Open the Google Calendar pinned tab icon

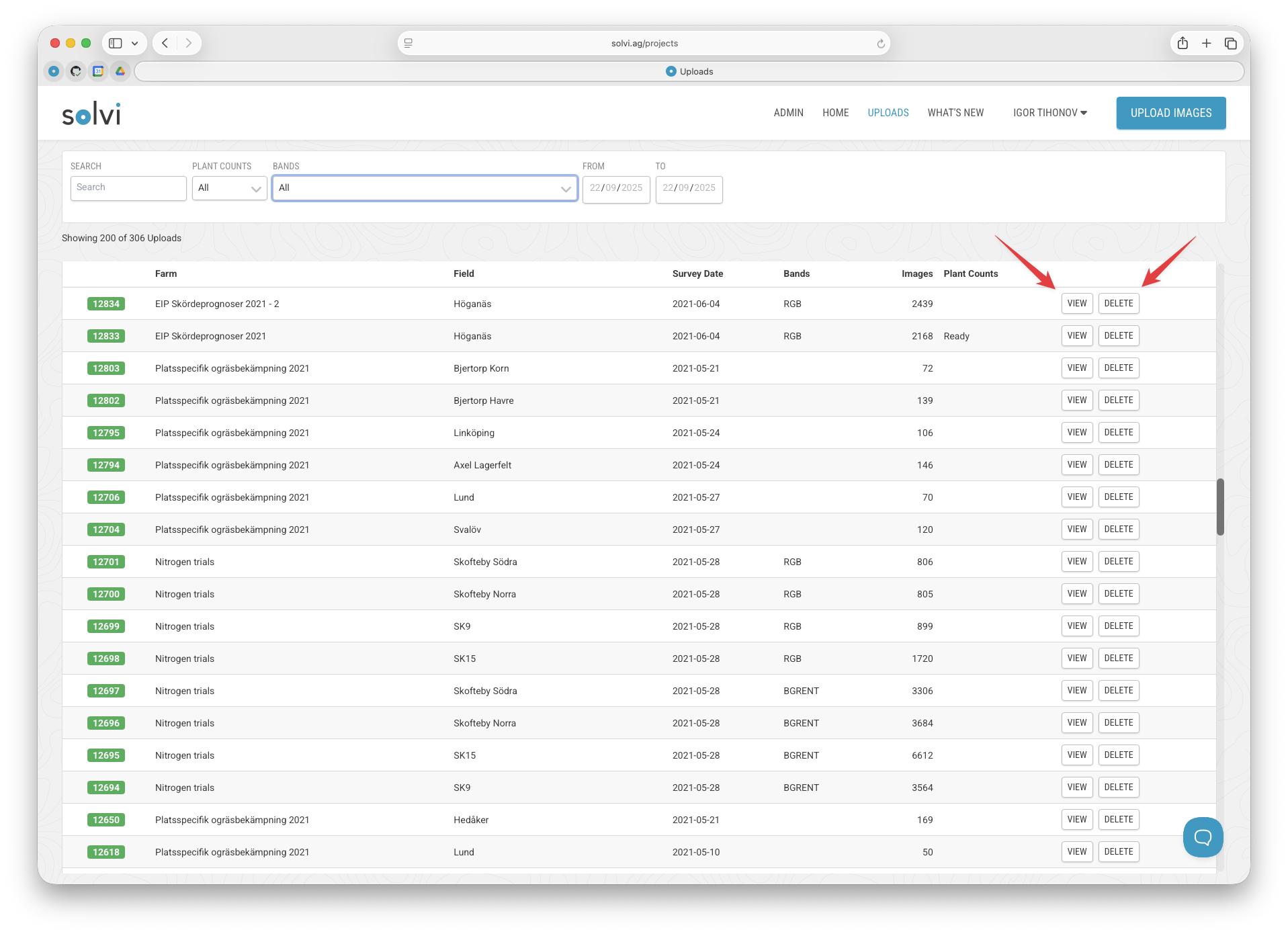98,71
